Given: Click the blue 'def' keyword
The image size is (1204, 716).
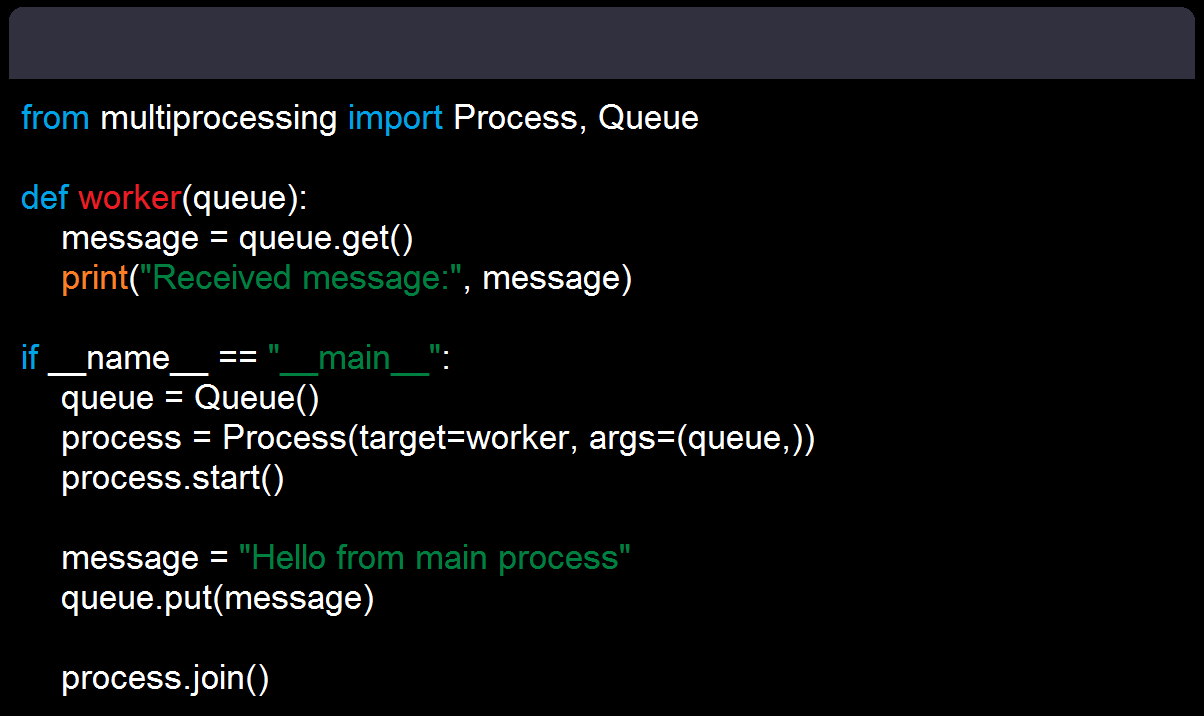Looking at the screenshot, I should click(44, 198).
